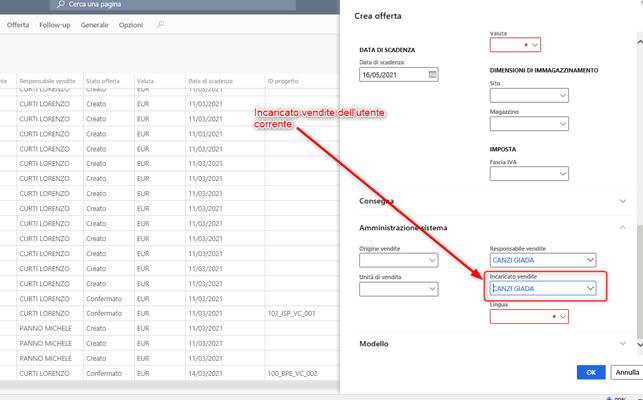Viewport: 643px width, 400px height.
Task: Open the Generale menu
Action: coord(94,24)
